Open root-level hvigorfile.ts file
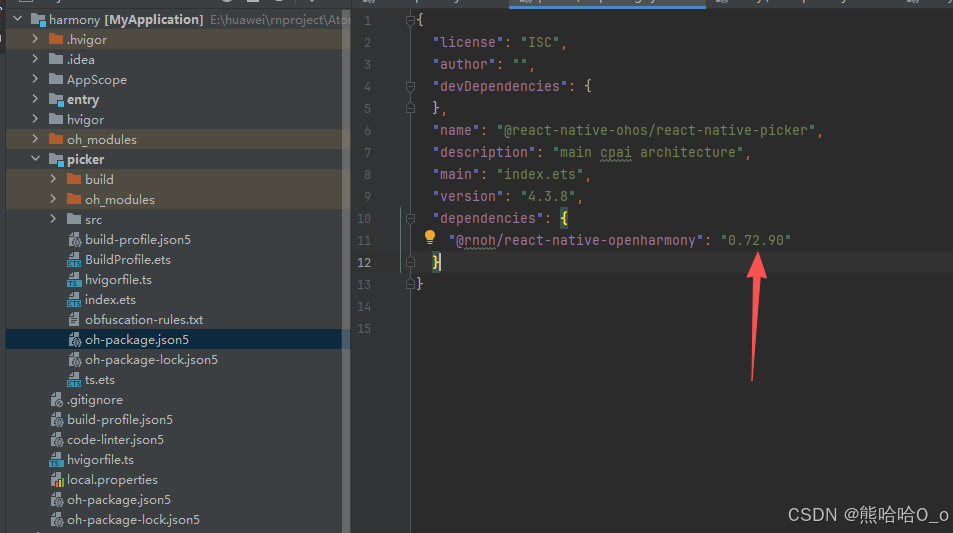 [100, 460]
